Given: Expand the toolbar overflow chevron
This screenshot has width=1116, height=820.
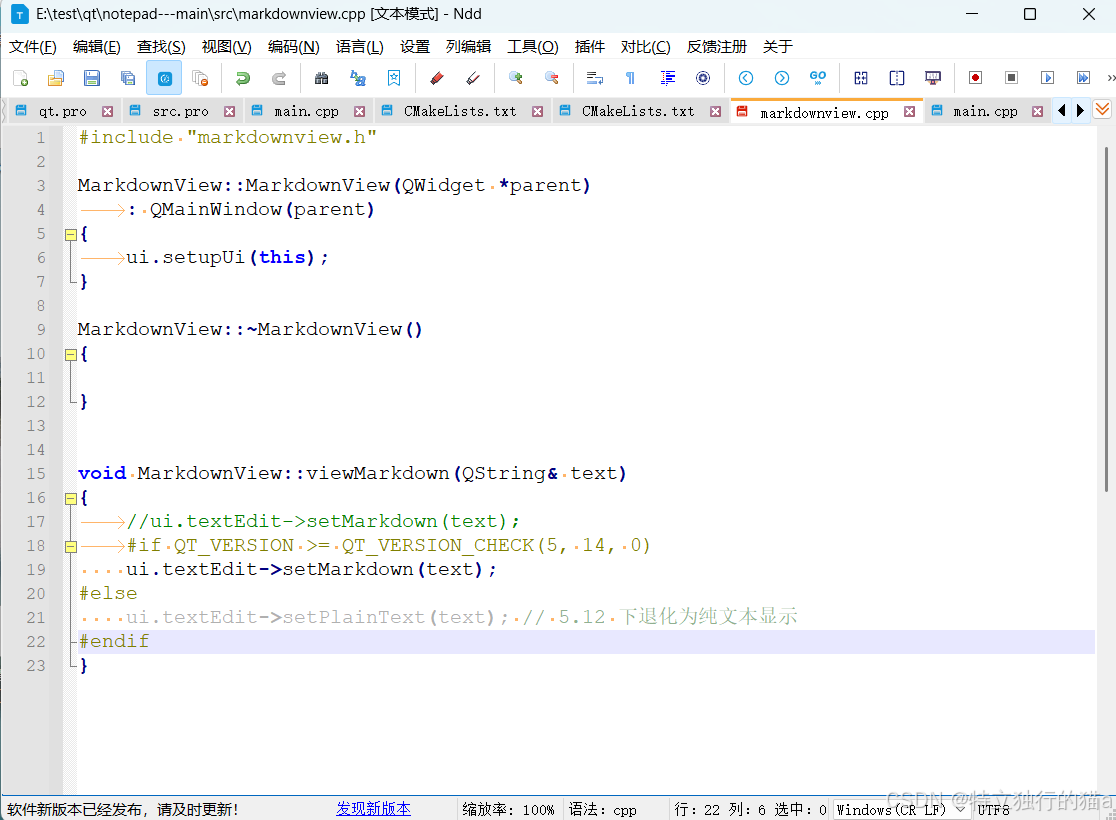Looking at the screenshot, I should coord(1110,78).
